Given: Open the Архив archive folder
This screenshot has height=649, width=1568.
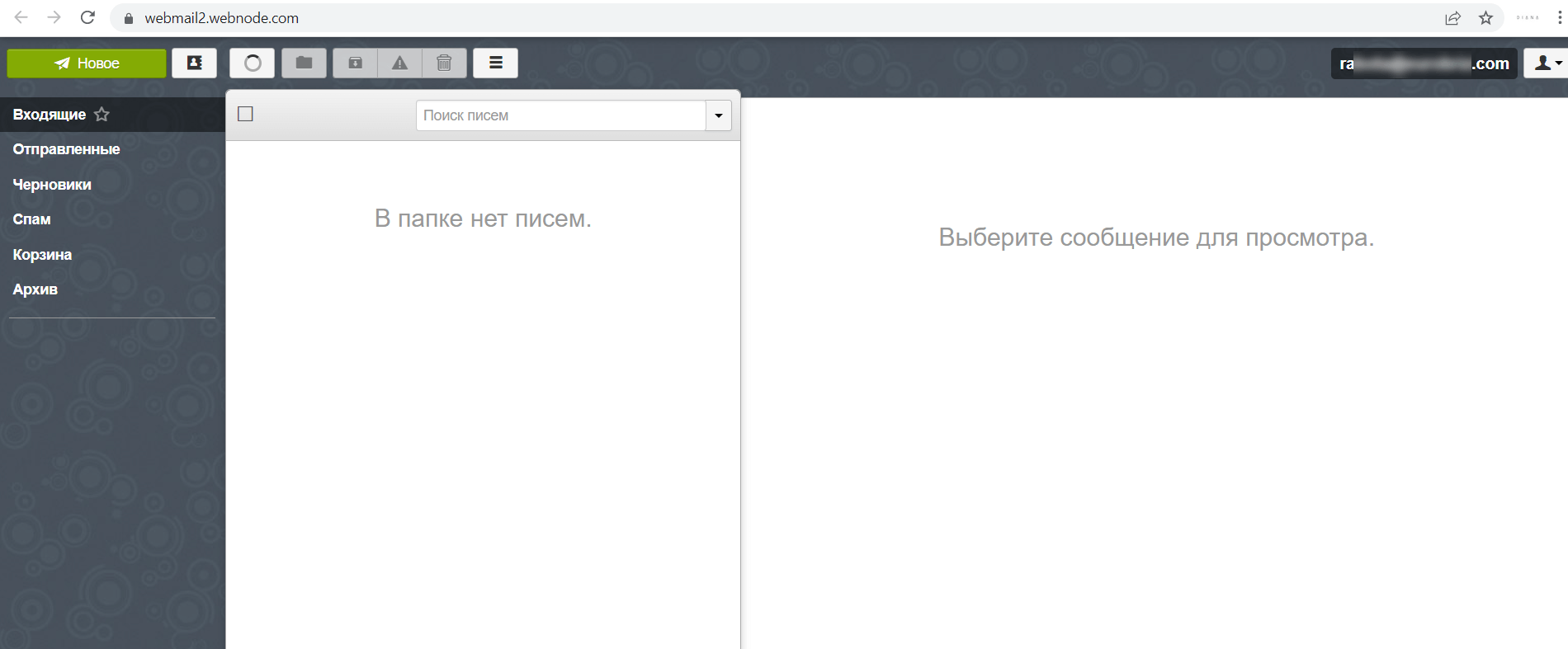Looking at the screenshot, I should pos(35,289).
